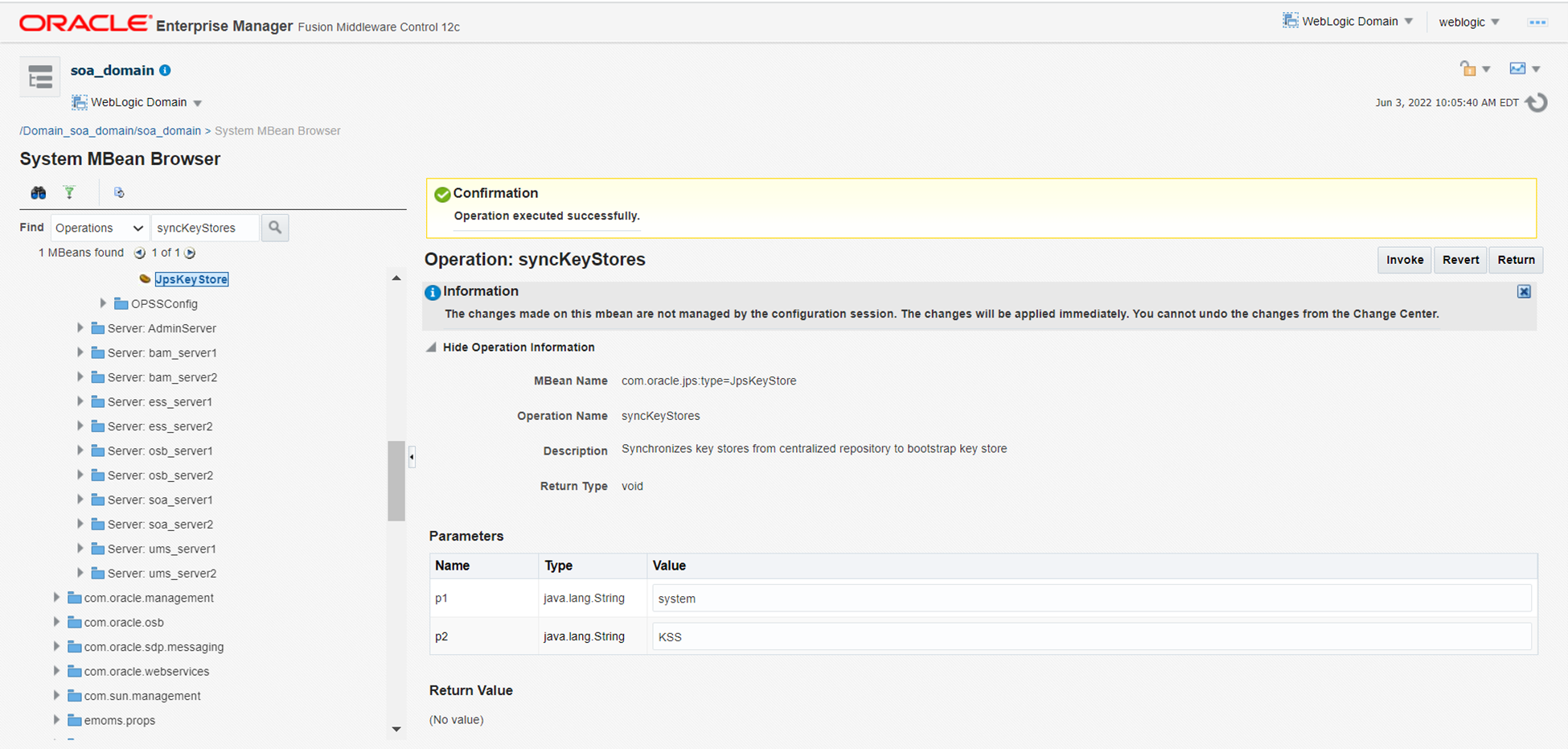Select Server: osb_server1 tree item
1568x749 pixels.
click(160, 451)
